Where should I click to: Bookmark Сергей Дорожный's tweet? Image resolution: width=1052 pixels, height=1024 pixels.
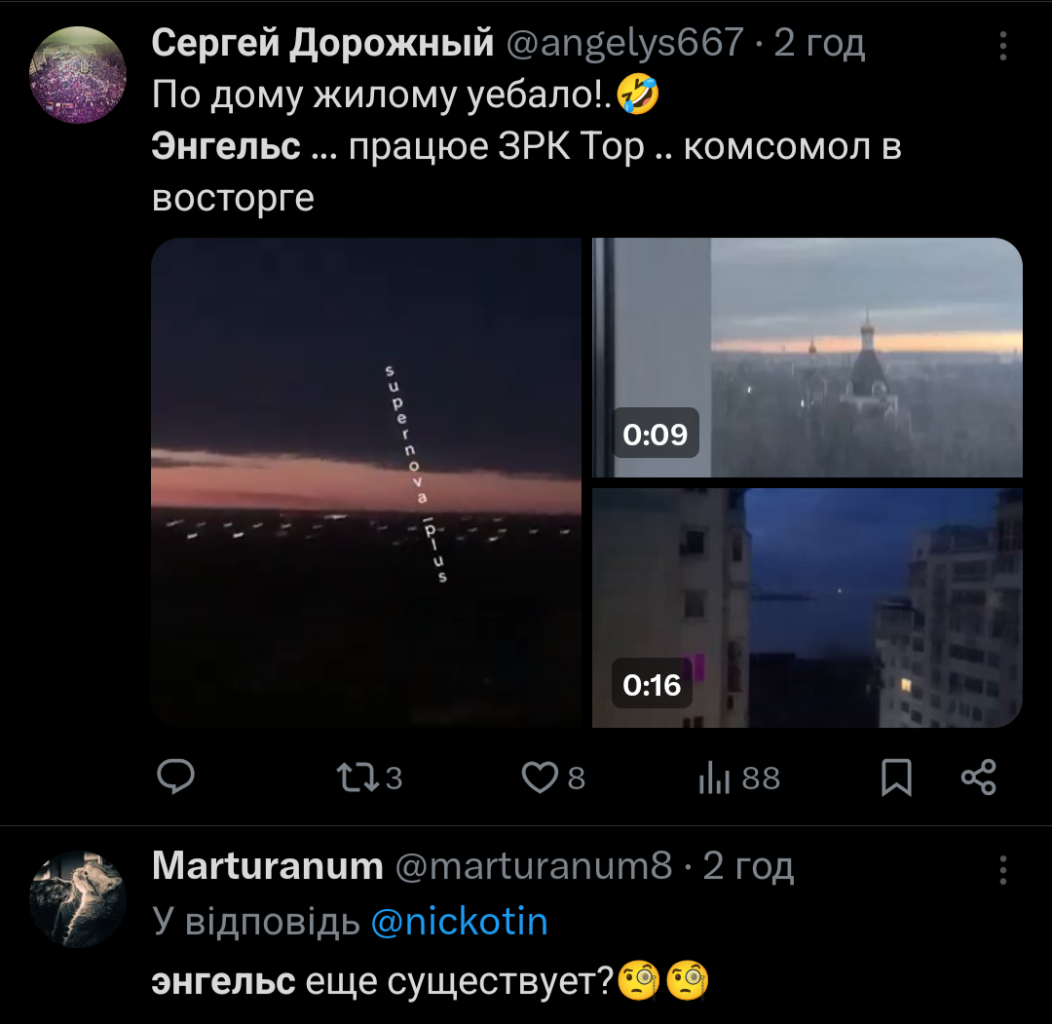897,778
